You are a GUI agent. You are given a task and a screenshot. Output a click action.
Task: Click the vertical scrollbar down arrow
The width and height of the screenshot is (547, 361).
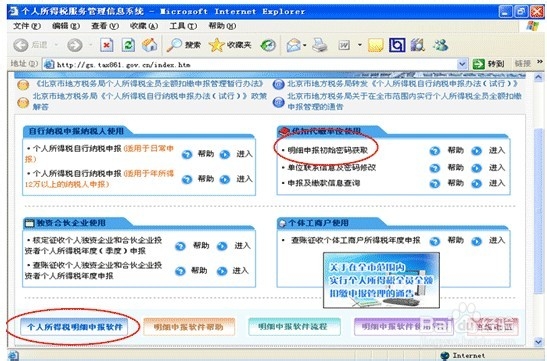[539, 342]
